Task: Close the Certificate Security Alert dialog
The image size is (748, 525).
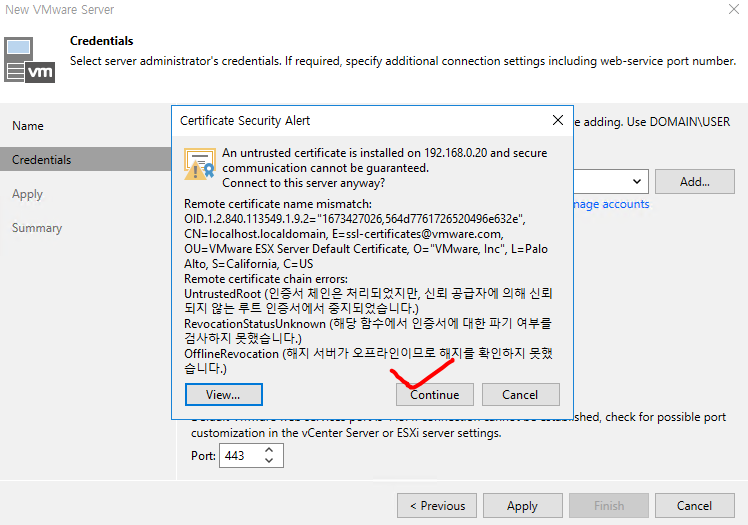Action: (x=558, y=120)
